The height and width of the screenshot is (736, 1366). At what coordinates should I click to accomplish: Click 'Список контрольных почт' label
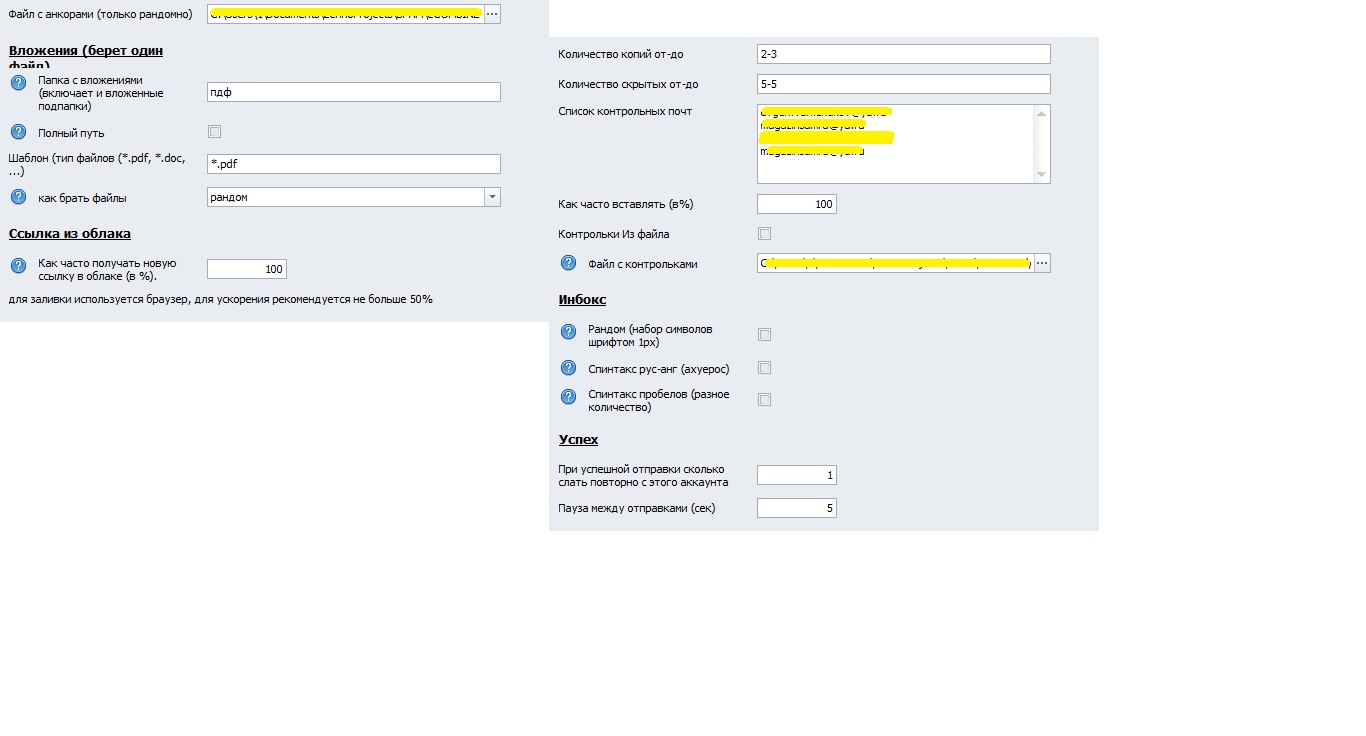625,111
